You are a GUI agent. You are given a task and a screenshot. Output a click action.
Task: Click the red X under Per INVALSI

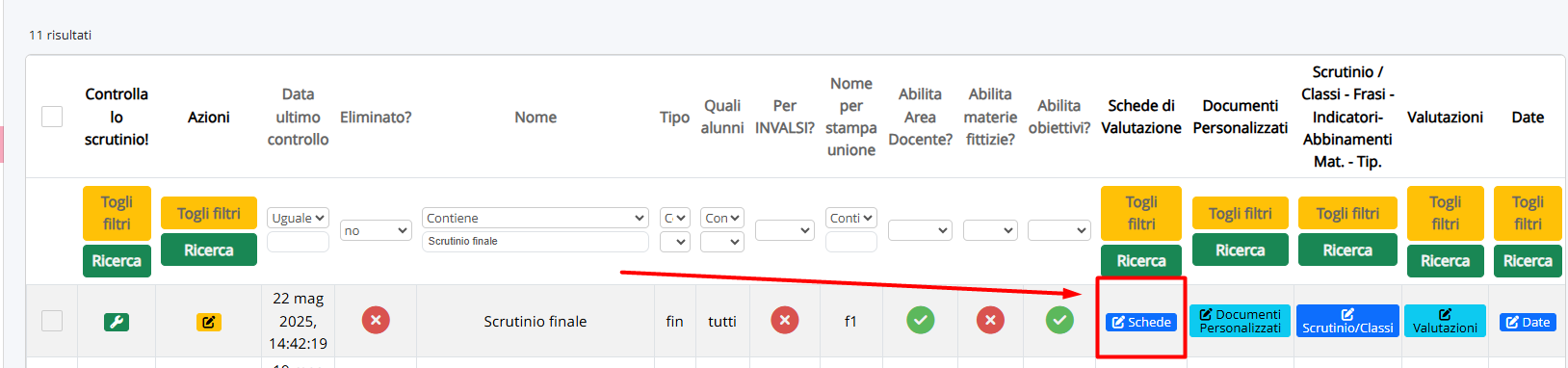[785, 320]
